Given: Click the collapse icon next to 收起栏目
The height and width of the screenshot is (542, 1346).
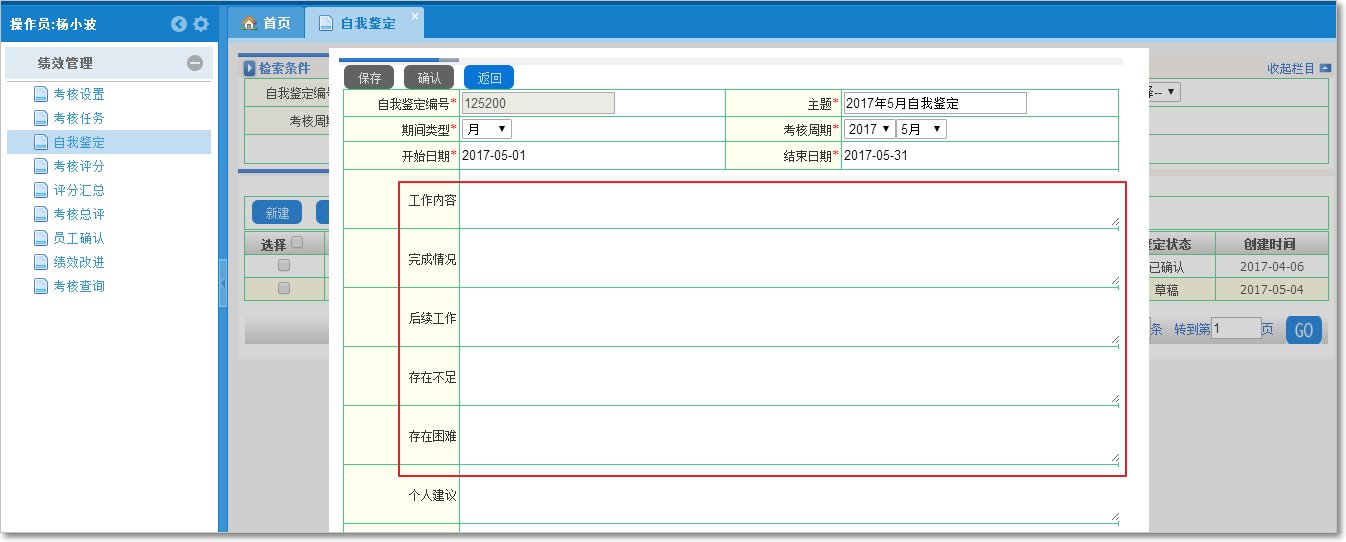Looking at the screenshot, I should click(1325, 69).
